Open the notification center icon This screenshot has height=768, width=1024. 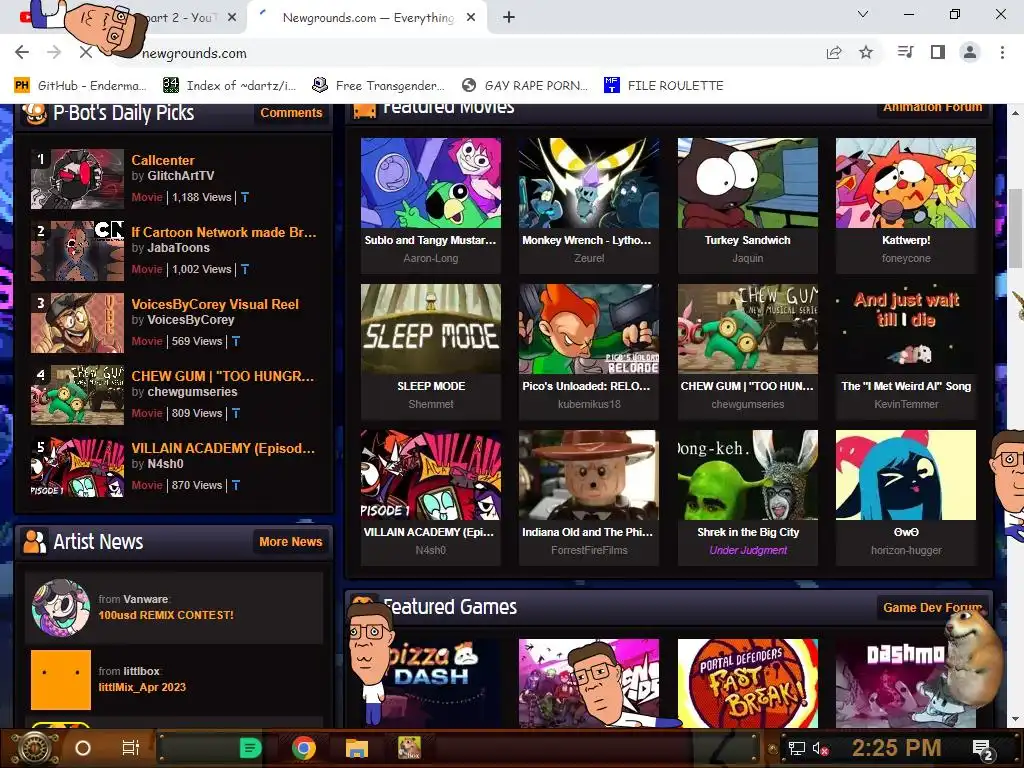pyautogui.click(x=982, y=749)
